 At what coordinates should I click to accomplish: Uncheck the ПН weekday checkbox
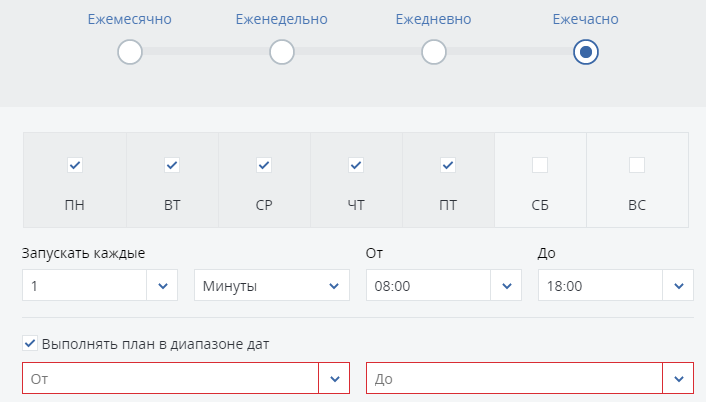point(75,165)
